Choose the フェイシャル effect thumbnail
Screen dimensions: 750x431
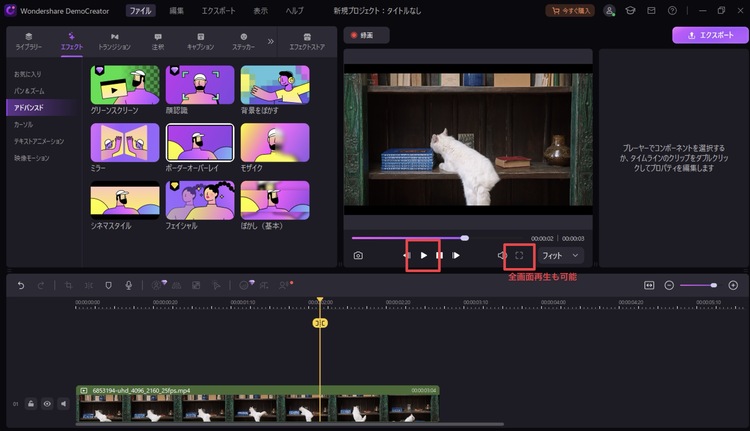coord(200,200)
